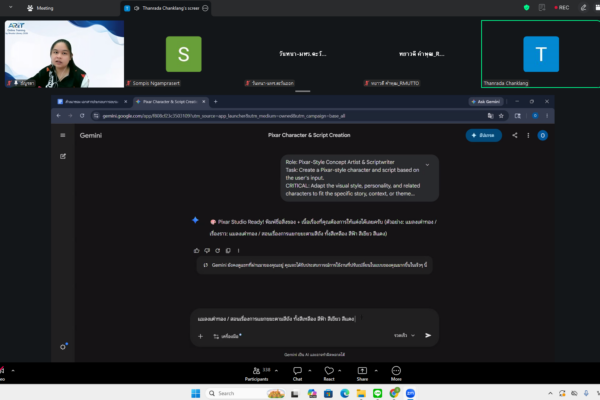Give thumbs up to the Gemini response
Screen dimensions: 600x400
point(197,250)
